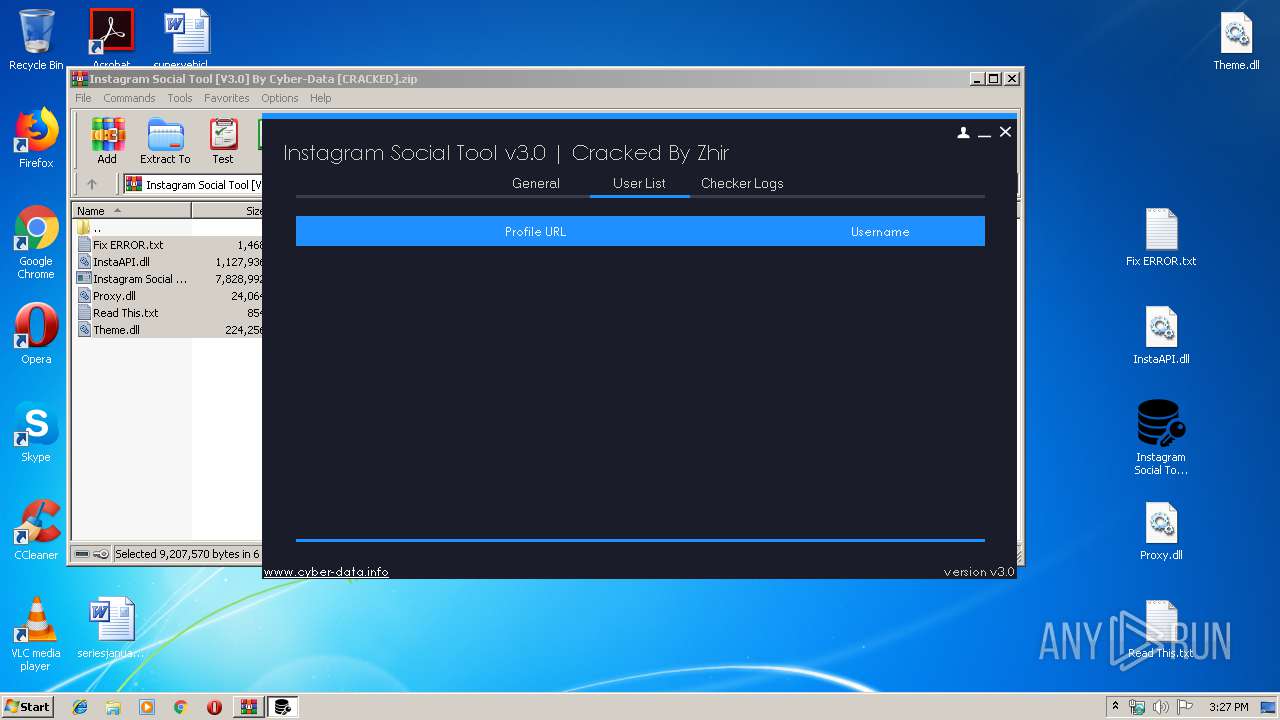Click media player taskbar icon
1280x720 pixels.
click(x=147, y=707)
